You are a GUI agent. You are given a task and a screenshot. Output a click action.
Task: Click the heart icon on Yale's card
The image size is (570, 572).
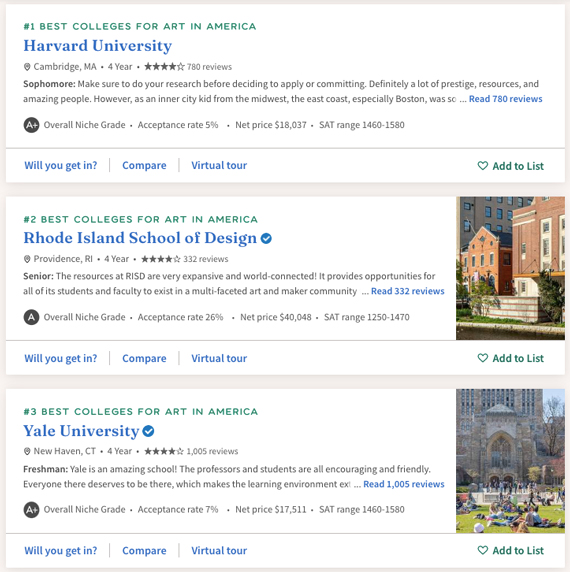(482, 550)
